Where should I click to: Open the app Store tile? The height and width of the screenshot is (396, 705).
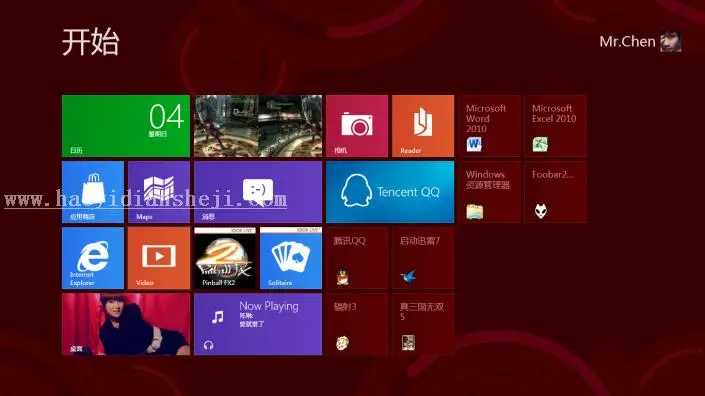coord(93,192)
